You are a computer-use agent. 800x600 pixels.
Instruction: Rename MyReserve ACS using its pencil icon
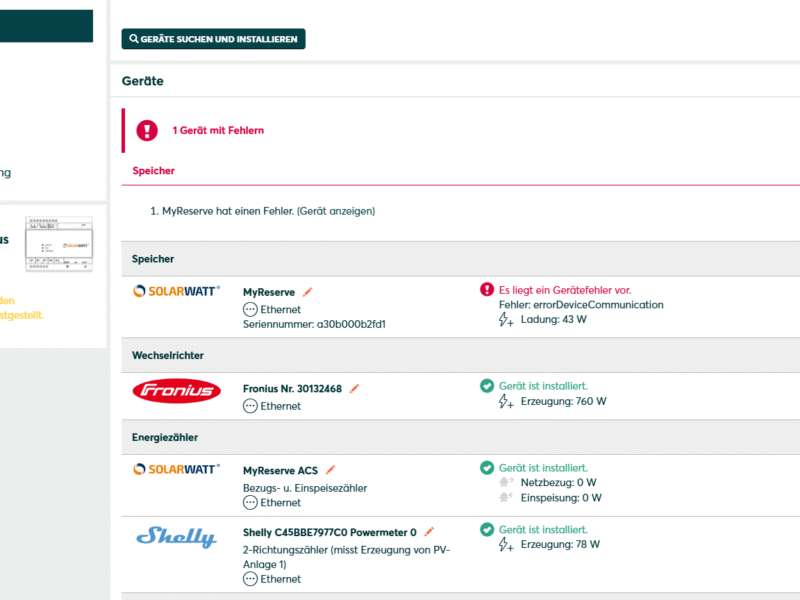[x=331, y=470]
